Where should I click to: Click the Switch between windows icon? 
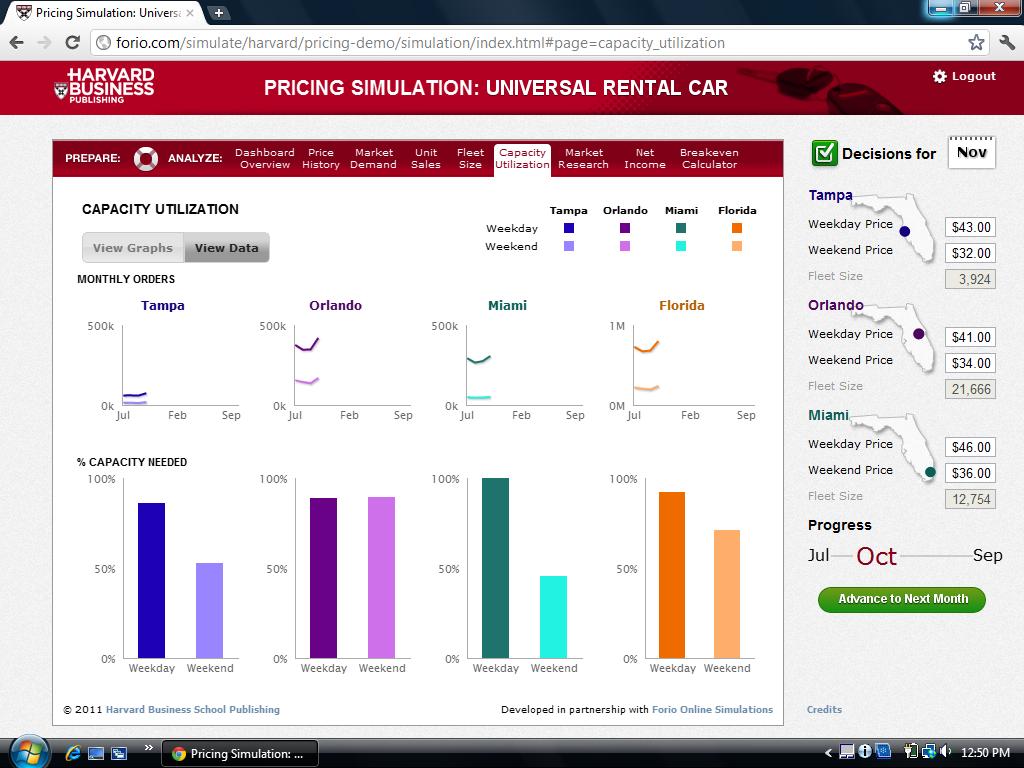(x=119, y=753)
